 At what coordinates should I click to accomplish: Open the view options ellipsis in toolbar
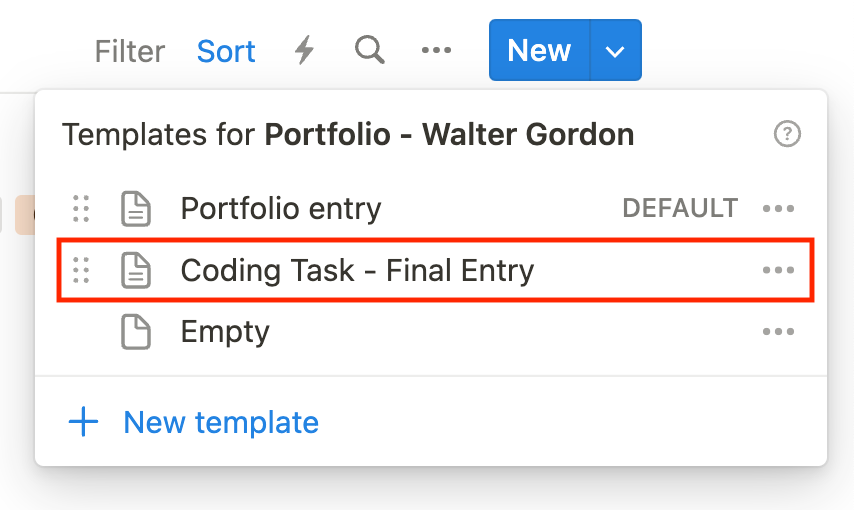click(x=436, y=50)
